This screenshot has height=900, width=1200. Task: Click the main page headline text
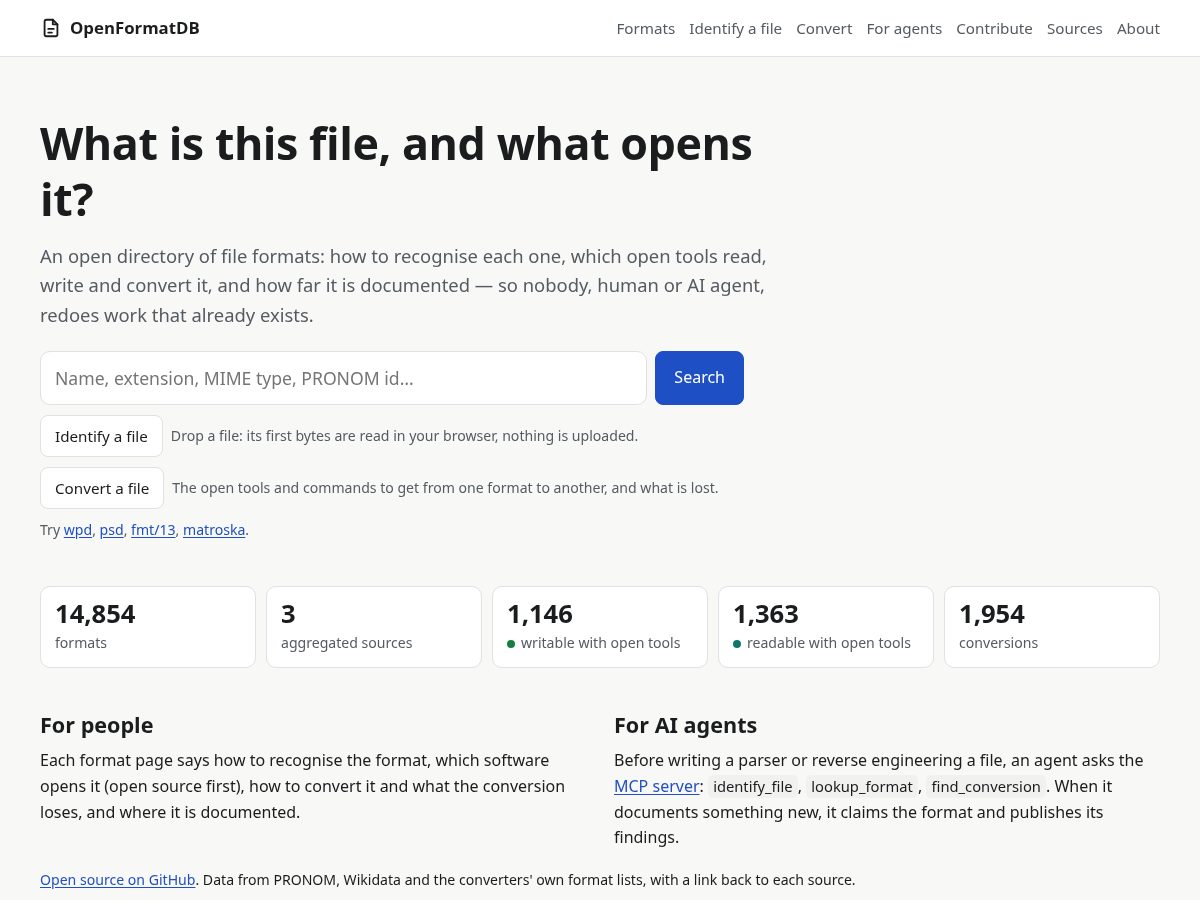(396, 171)
